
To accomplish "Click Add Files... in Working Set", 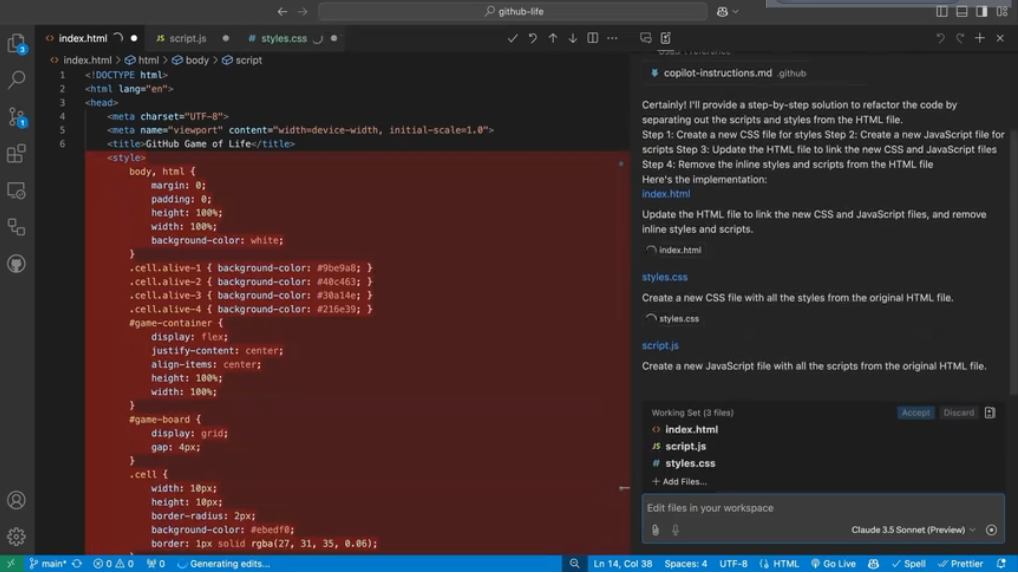I will pyautogui.click(x=679, y=482).
